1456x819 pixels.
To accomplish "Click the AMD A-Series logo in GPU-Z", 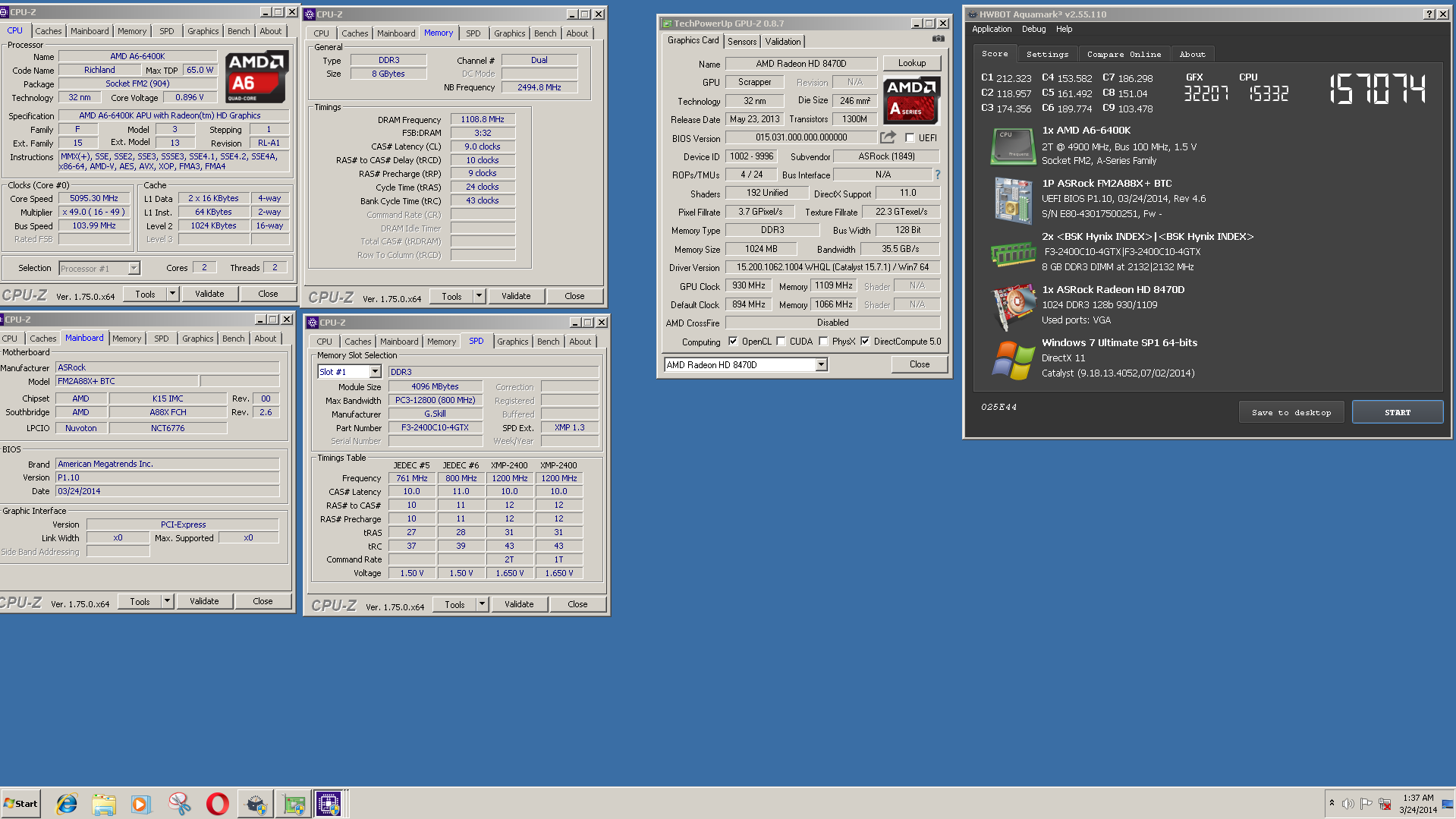I will coord(911,101).
